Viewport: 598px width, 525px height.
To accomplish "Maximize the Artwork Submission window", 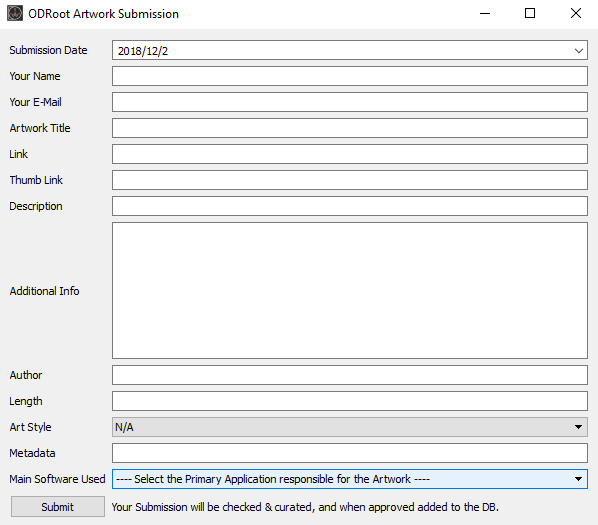I will point(530,13).
